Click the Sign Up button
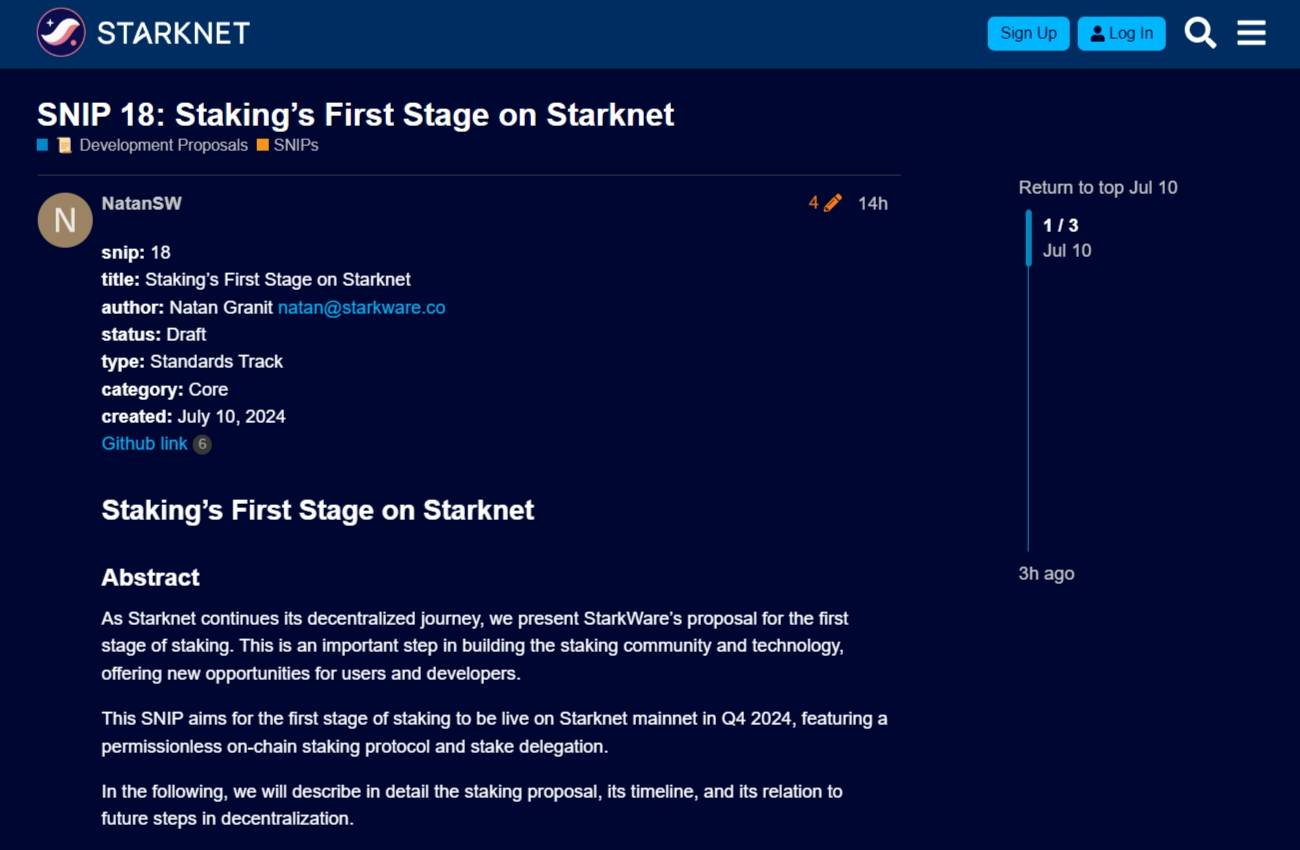Screen dimensions: 1300x850 (x=1028, y=33)
